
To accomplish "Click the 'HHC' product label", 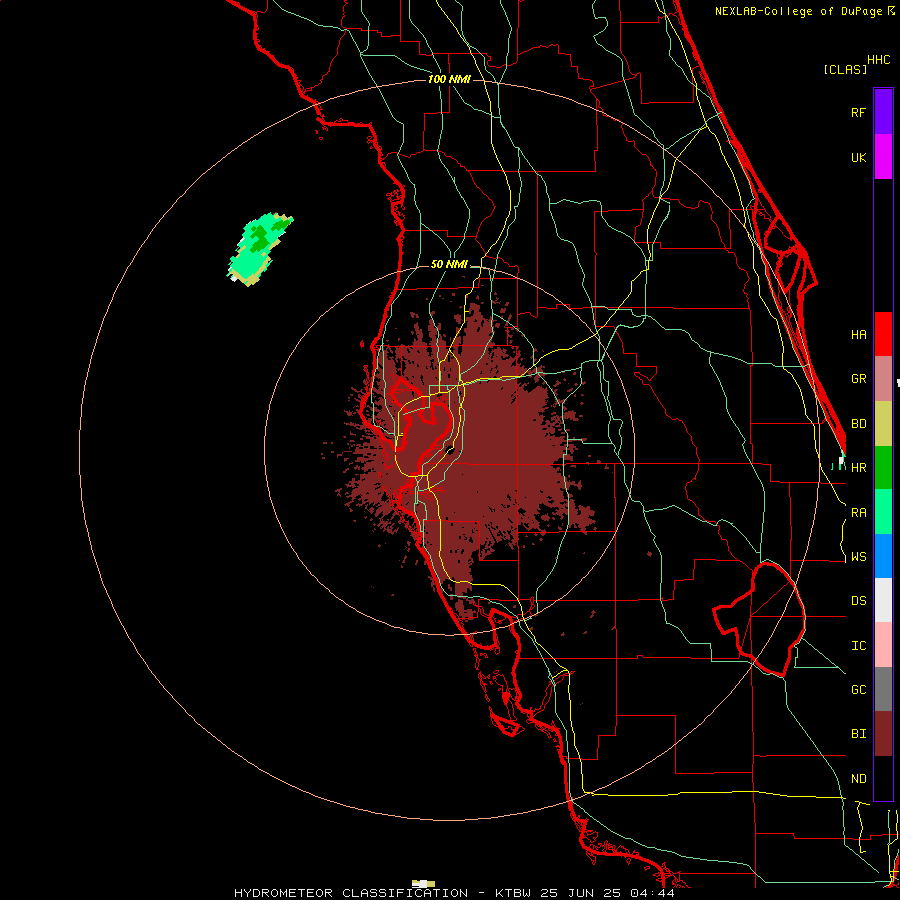I will tap(878, 60).
